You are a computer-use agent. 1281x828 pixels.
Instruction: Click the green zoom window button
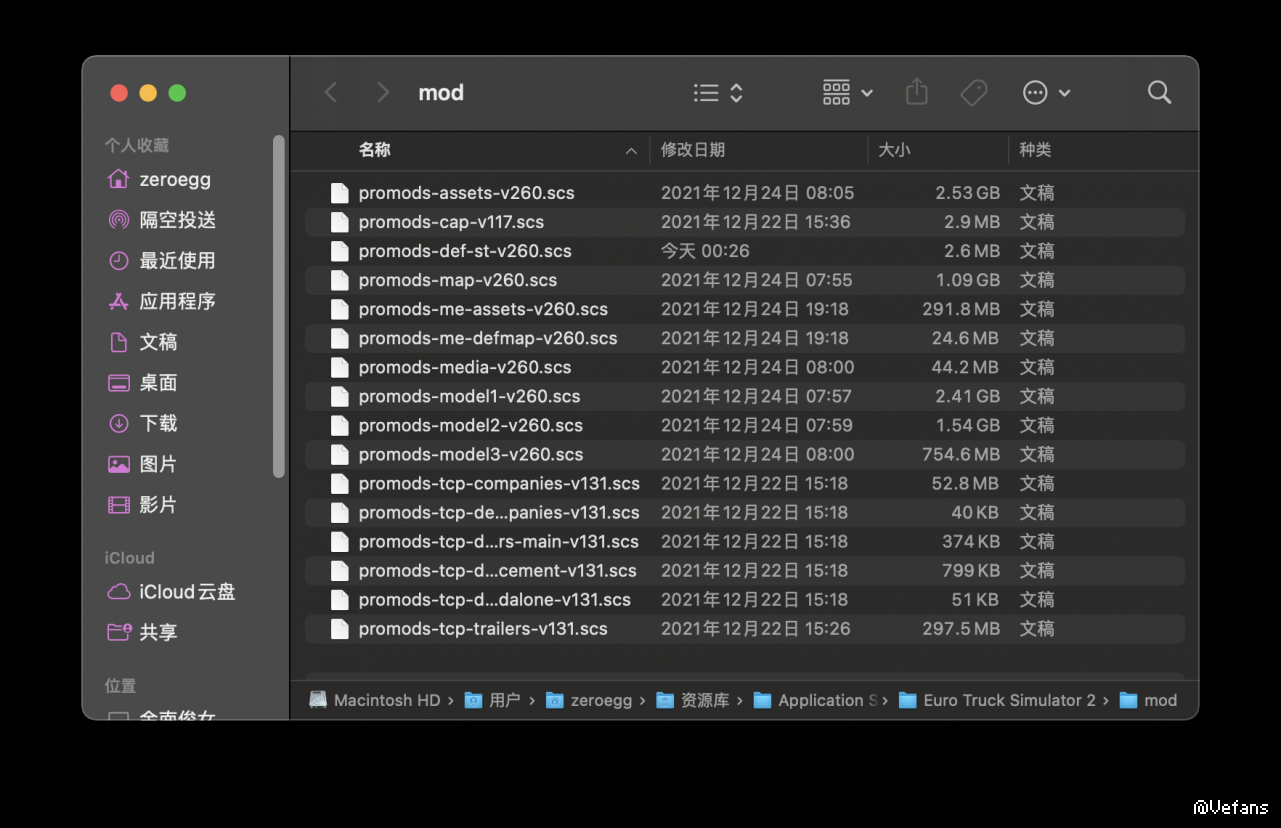click(x=177, y=93)
